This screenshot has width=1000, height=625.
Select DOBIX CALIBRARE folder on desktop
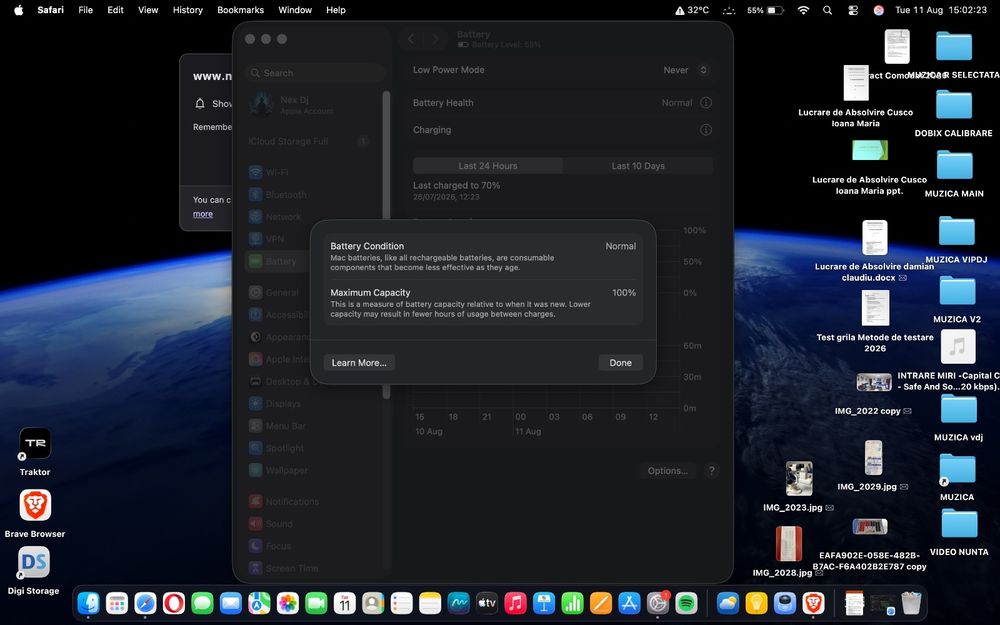point(953,114)
